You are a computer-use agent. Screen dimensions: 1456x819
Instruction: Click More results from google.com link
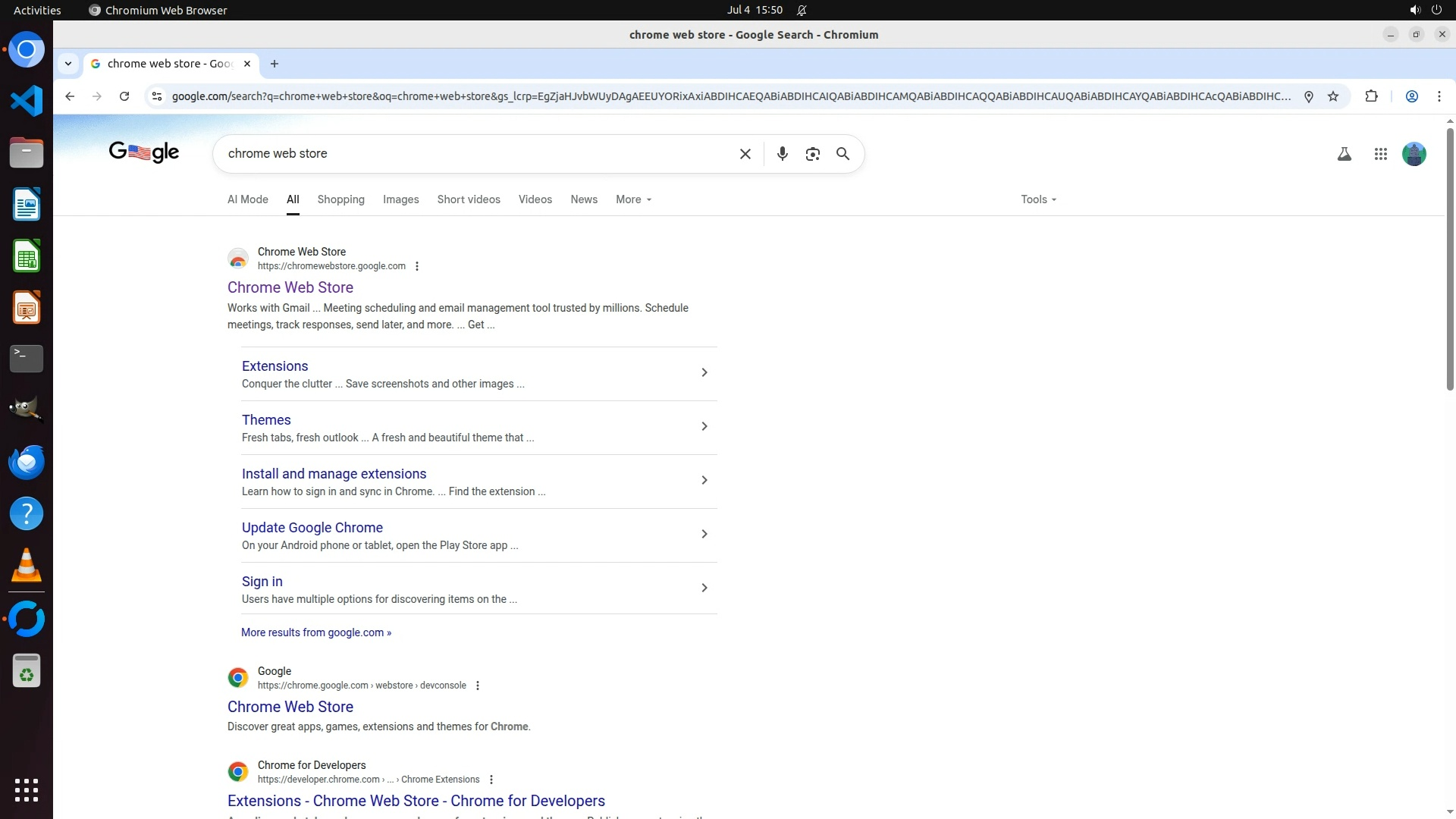tap(316, 632)
